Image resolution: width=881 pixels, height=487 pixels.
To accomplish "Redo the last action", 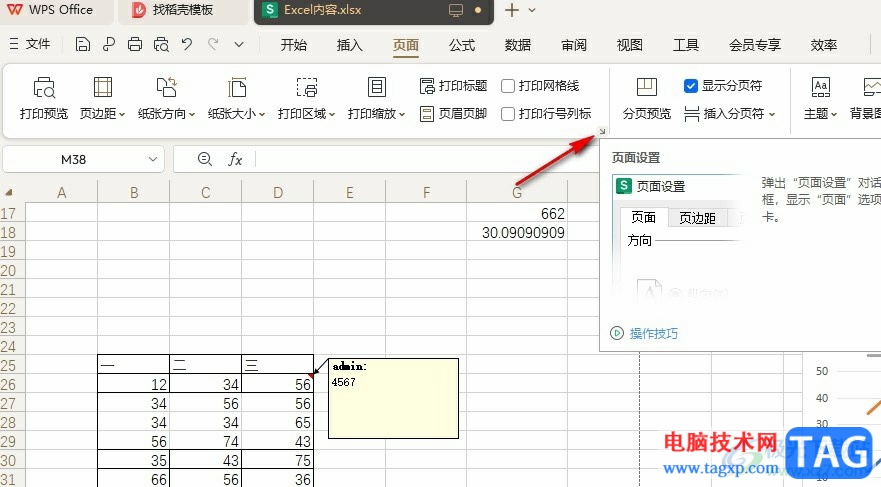I will coord(213,44).
